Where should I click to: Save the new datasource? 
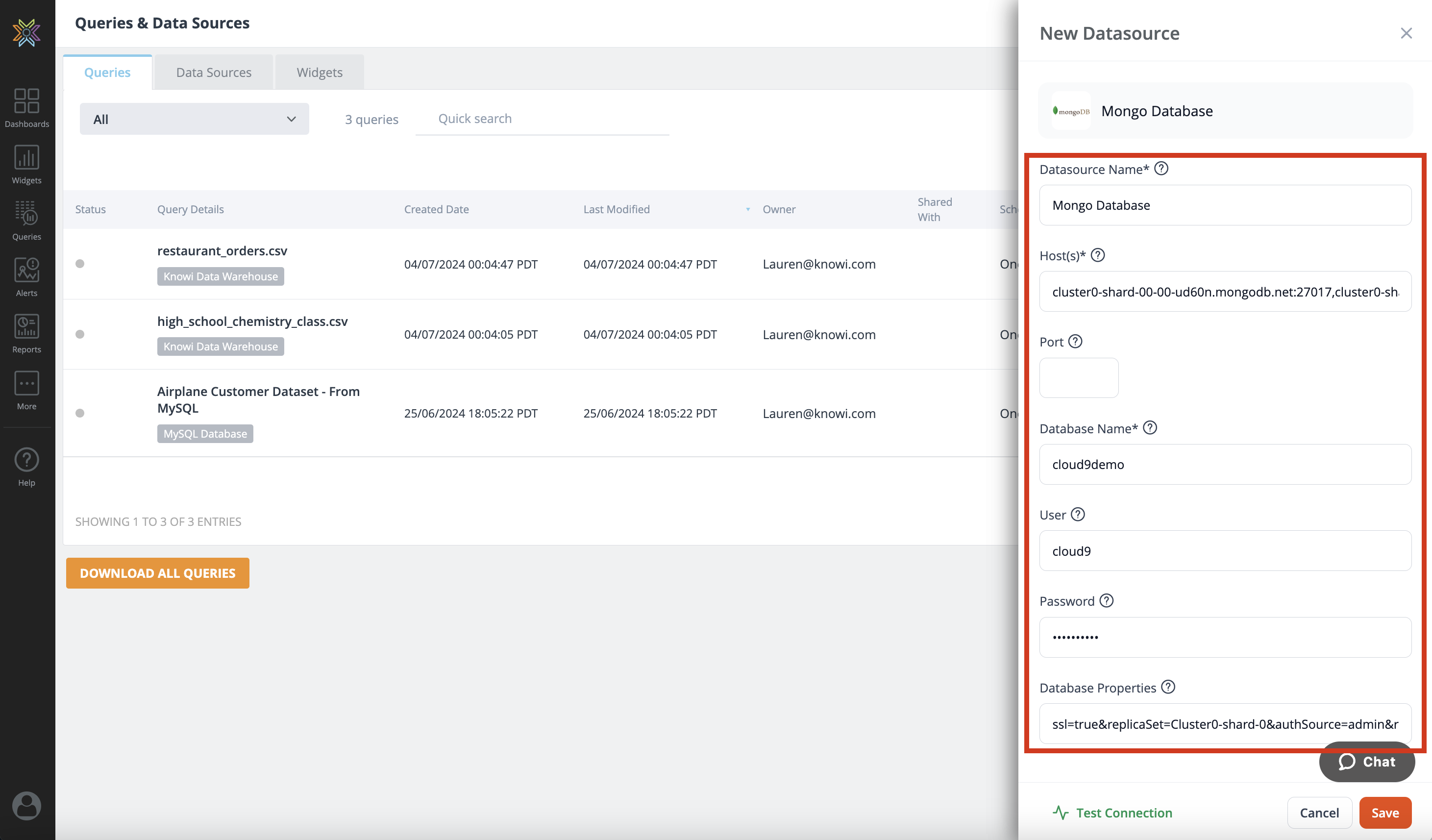1385,813
